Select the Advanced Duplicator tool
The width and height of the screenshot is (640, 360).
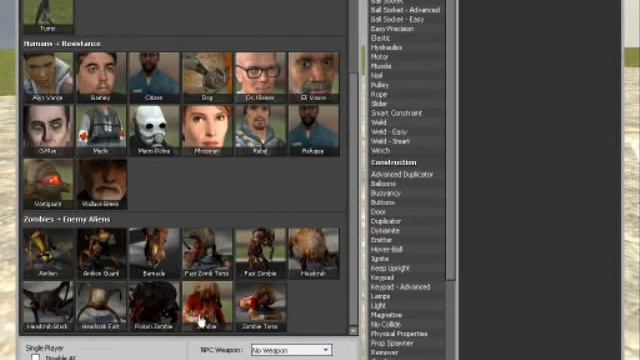click(402, 174)
